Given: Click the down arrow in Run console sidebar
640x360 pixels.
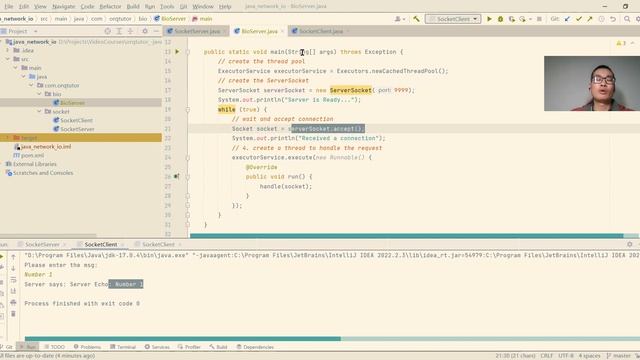Looking at the screenshot, I should [13, 268].
